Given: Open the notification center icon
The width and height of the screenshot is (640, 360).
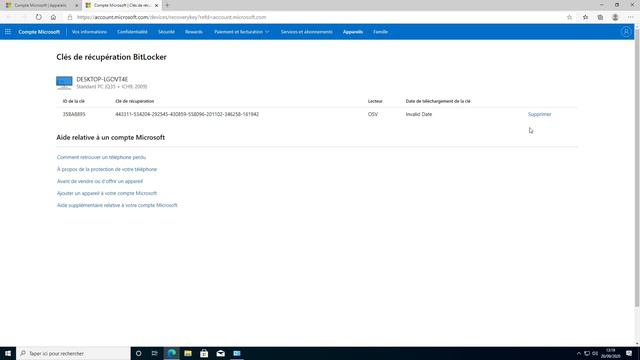Looking at the screenshot, I should click(629, 353).
